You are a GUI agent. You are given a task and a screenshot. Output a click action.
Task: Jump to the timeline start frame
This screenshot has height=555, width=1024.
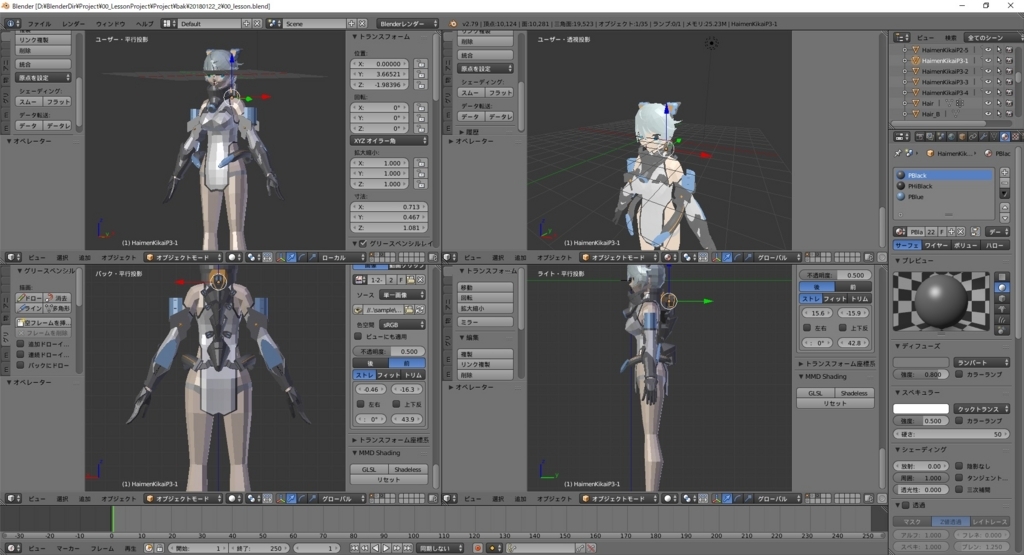pyautogui.click(x=355, y=548)
